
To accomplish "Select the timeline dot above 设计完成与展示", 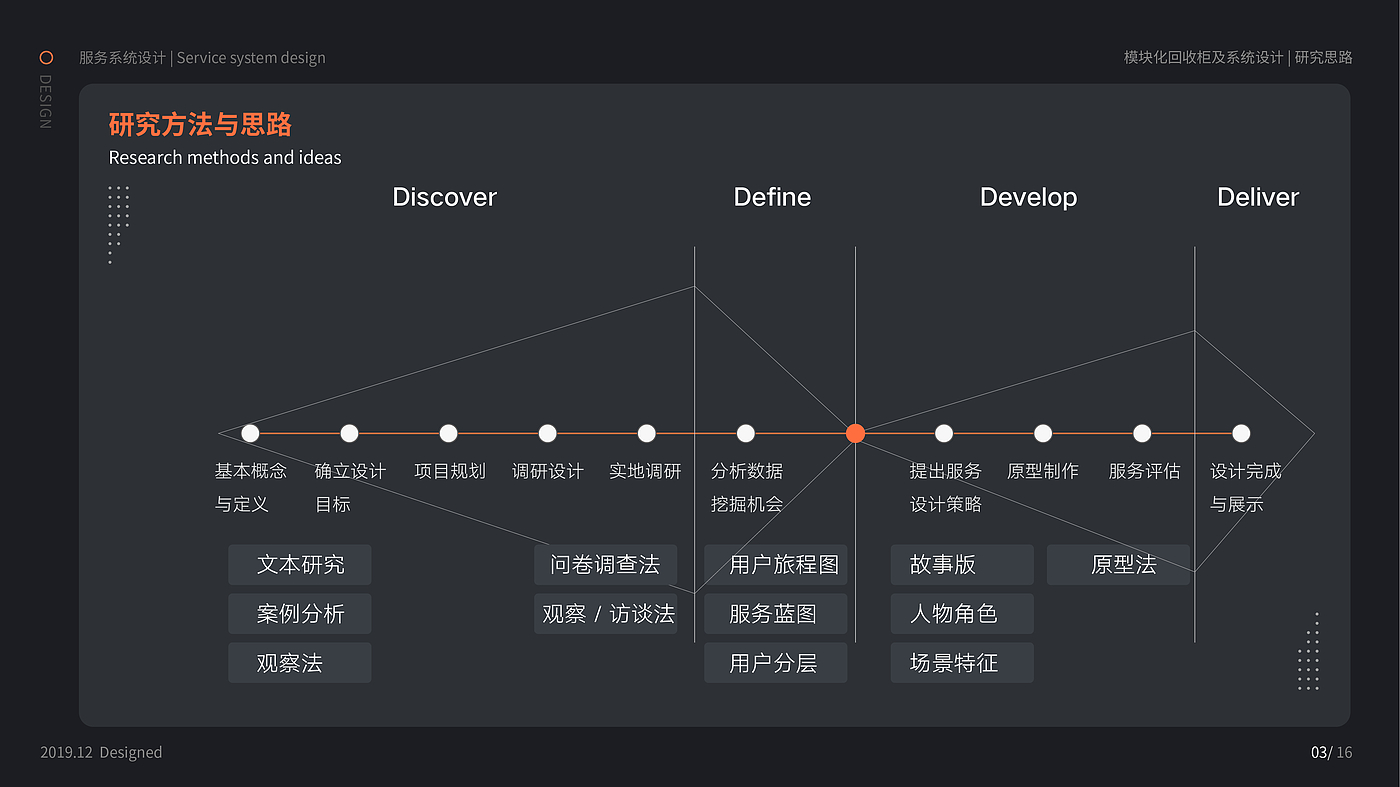I will (x=1241, y=433).
